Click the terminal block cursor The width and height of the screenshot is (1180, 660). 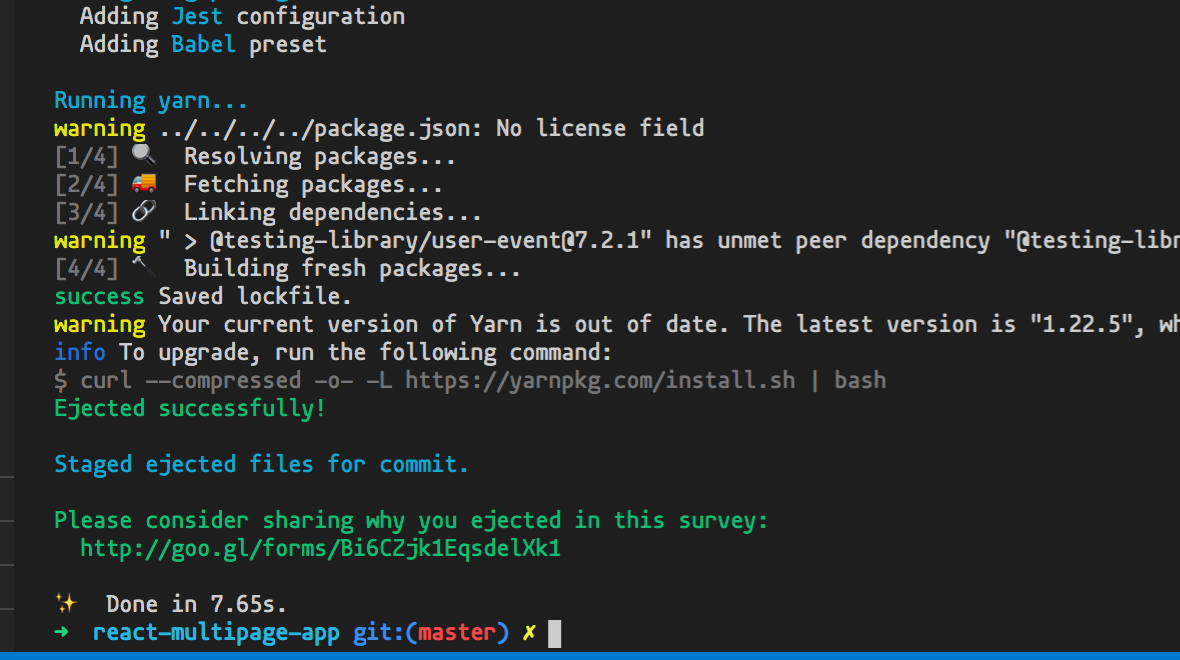pos(554,633)
